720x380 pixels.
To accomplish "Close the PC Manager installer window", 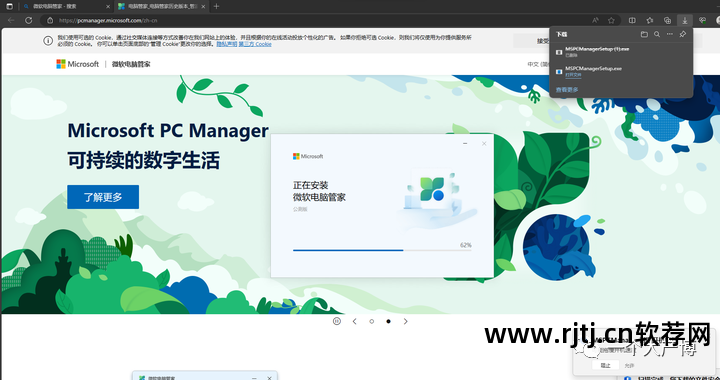I will [484, 144].
